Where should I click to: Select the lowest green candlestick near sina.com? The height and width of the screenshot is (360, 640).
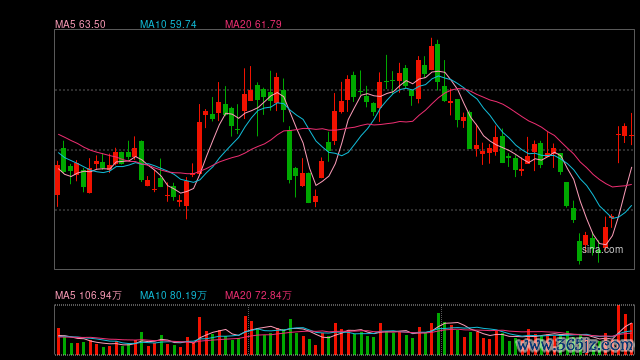pyautogui.click(x=579, y=250)
